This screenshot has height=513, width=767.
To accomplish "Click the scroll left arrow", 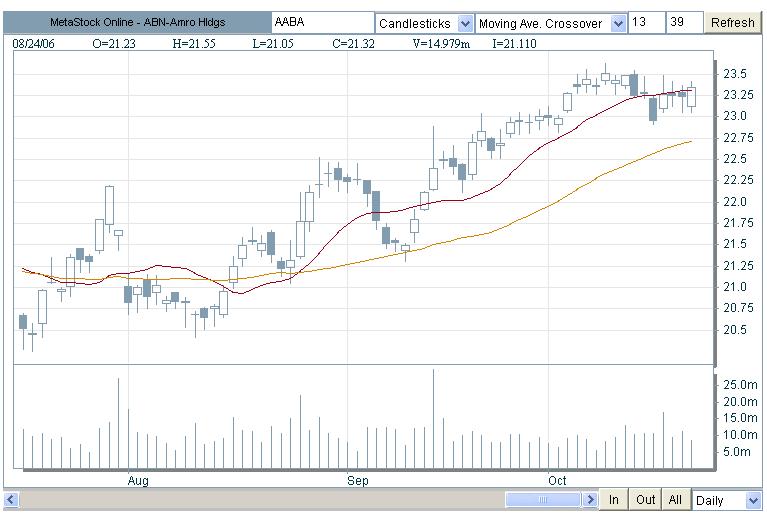I will (11, 499).
